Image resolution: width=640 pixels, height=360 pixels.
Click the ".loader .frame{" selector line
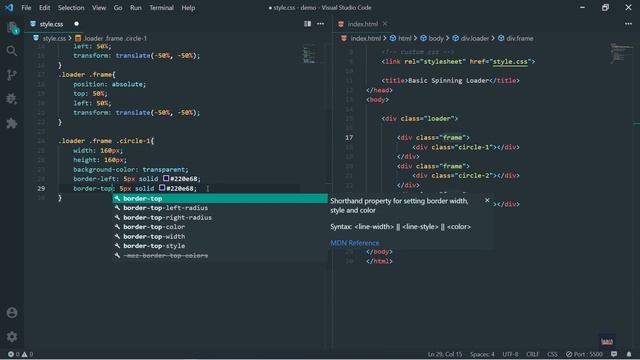(87, 74)
